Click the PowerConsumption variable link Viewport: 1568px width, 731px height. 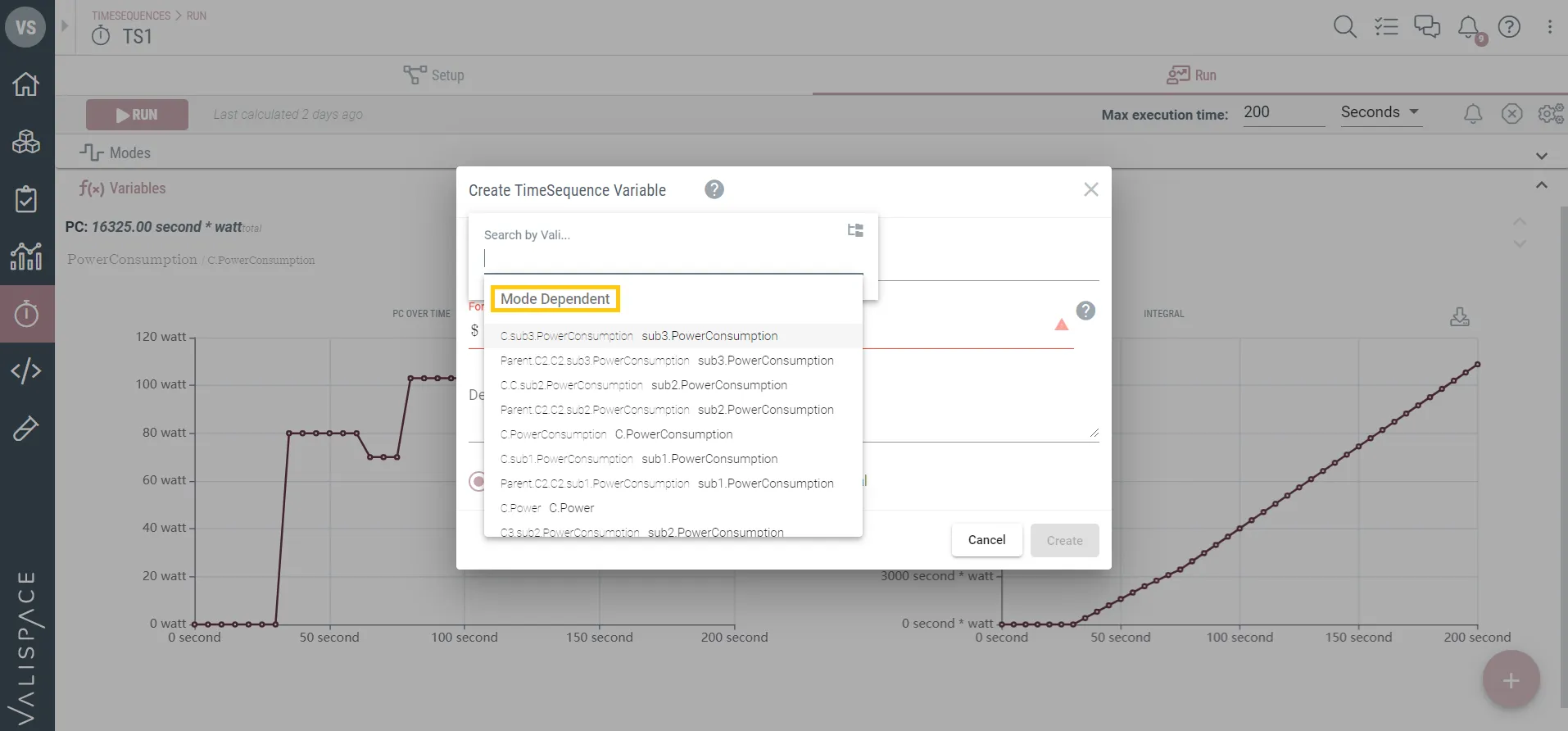coord(132,259)
